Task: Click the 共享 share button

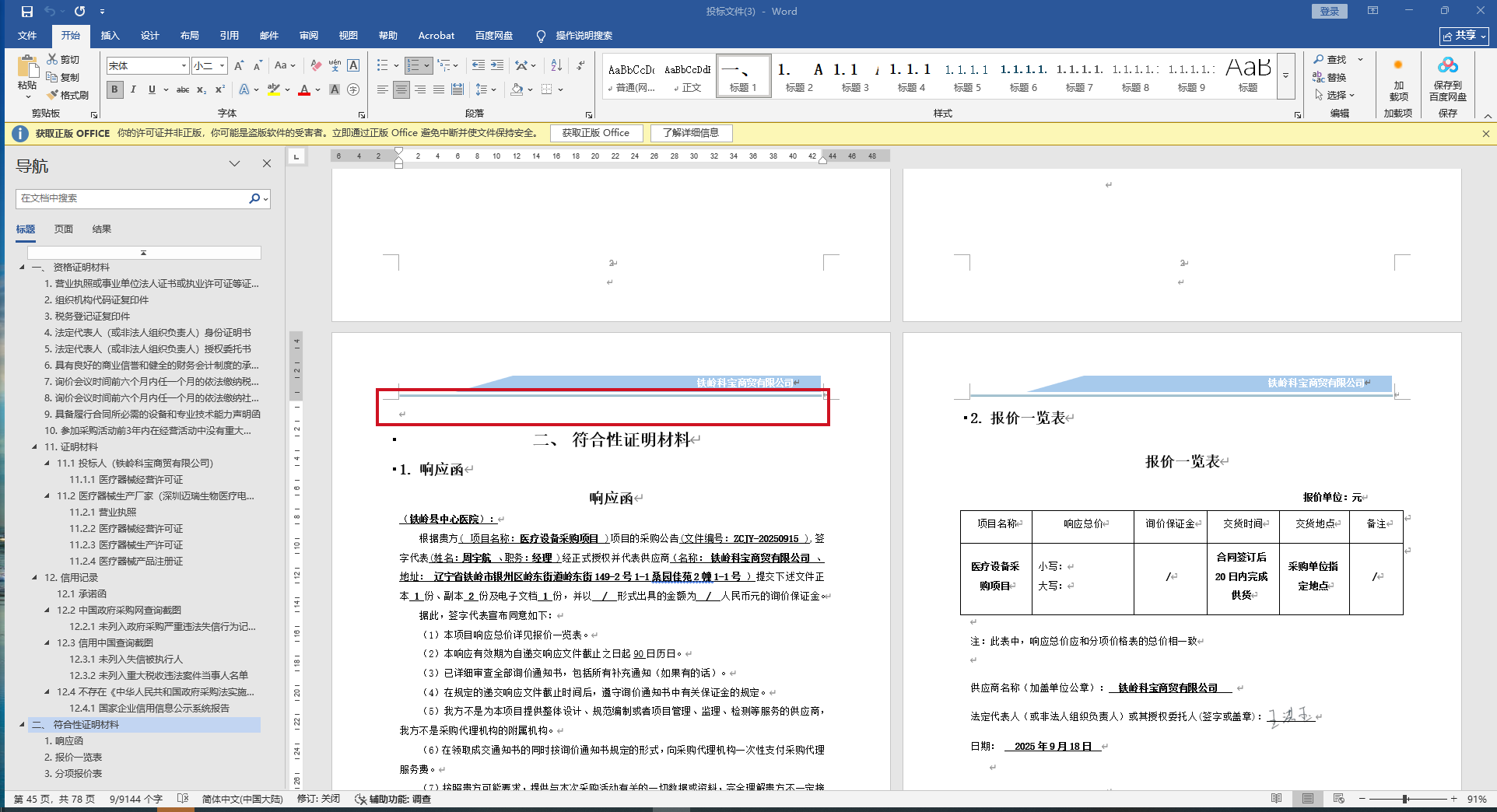Action: tap(1464, 36)
